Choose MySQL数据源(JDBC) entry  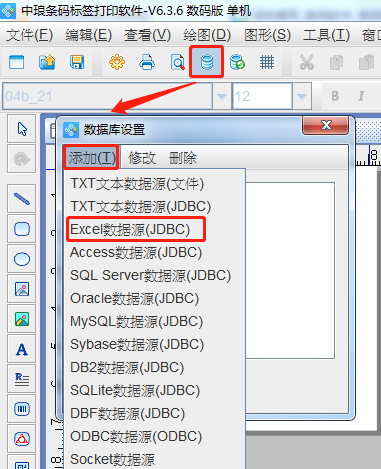coord(154,321)
